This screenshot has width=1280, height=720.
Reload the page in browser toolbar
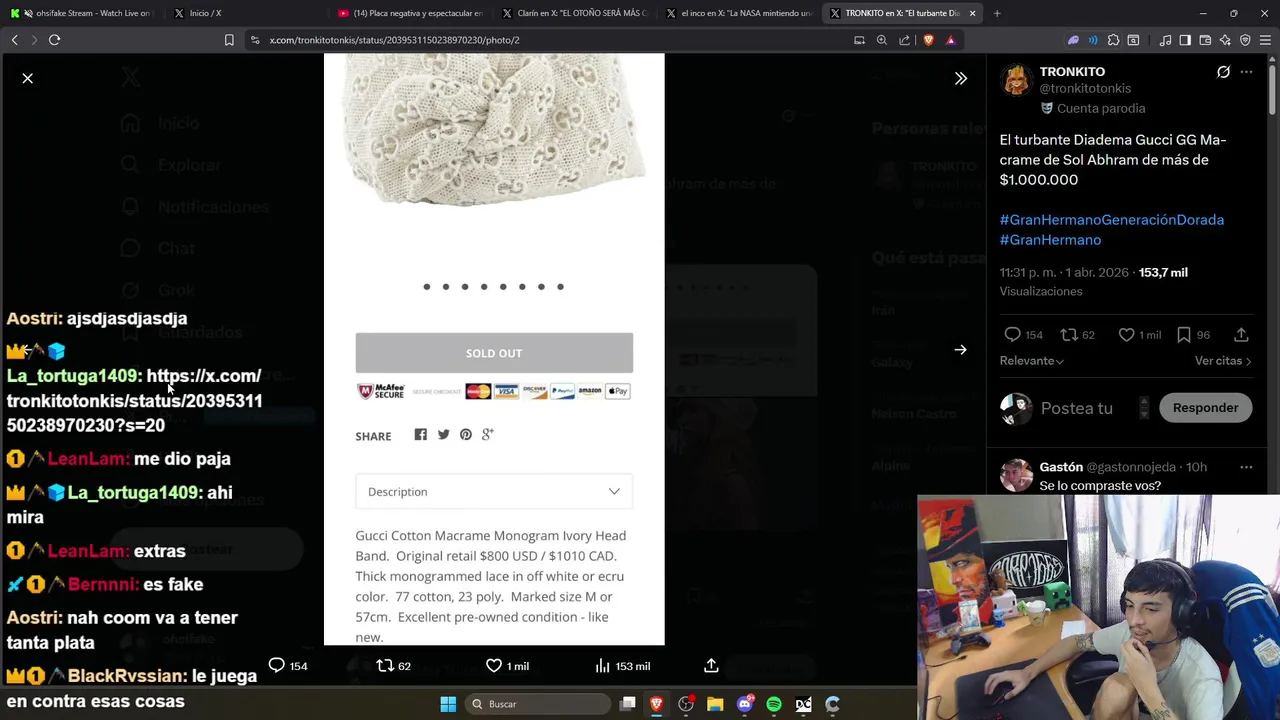click(54, 40)
